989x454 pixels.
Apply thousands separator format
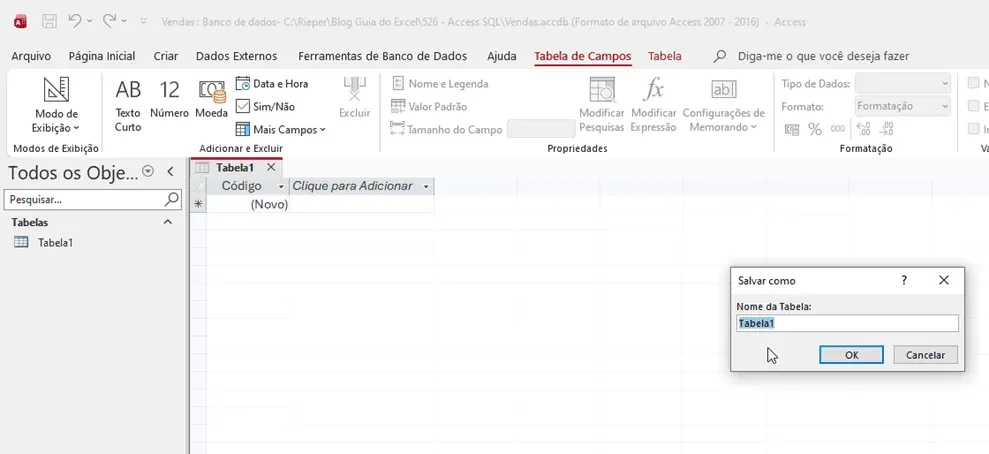(x=838, y=129)
